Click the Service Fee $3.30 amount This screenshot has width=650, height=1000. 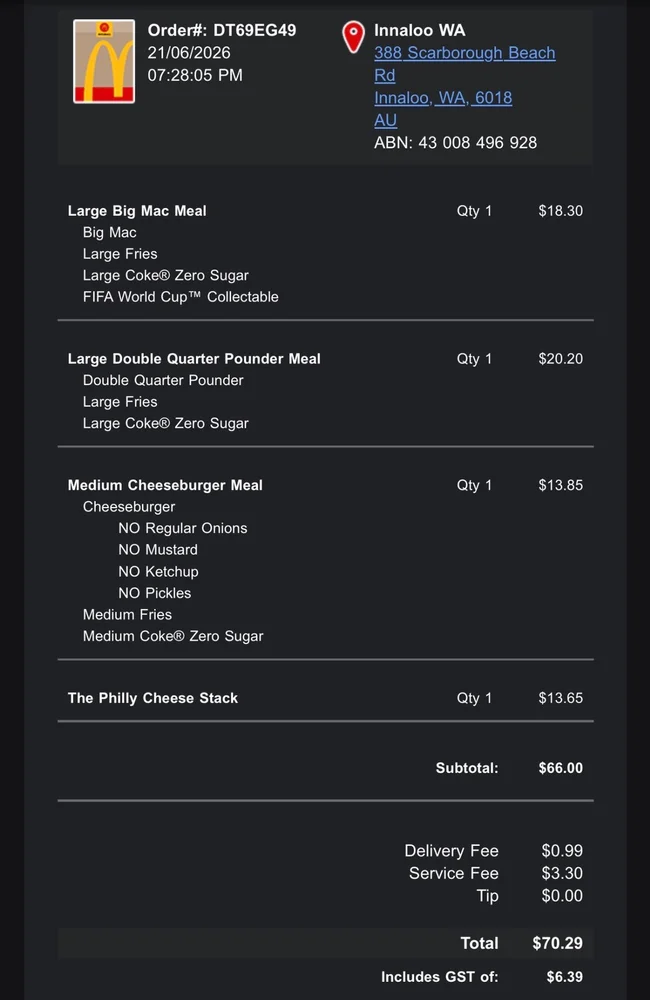[x=562, y=873]
